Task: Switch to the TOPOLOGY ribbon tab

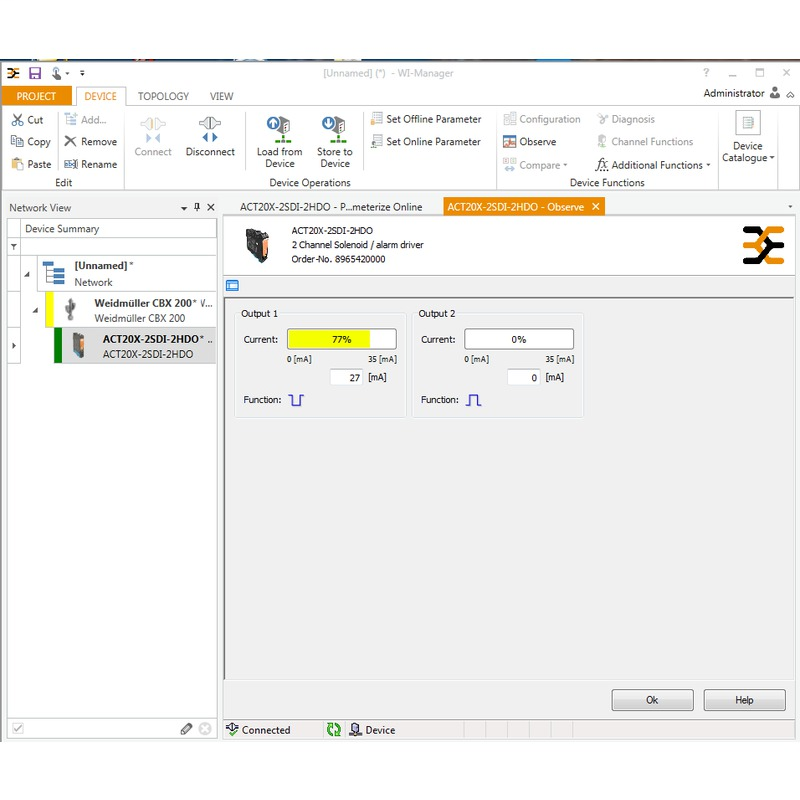Action: coord(163,96)
